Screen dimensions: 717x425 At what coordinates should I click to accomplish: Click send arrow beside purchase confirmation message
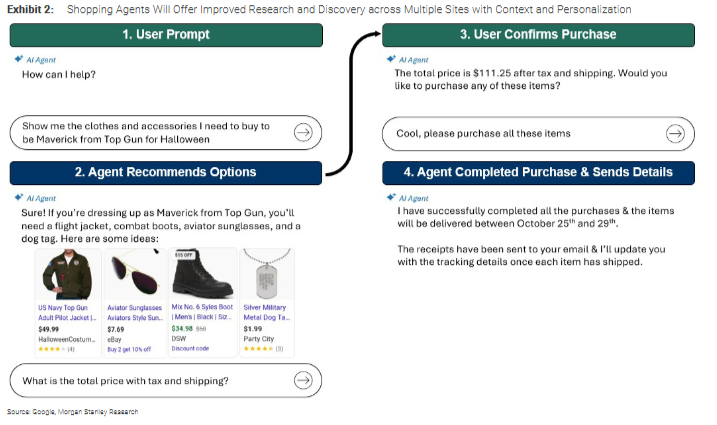click(x=676, y=133)
